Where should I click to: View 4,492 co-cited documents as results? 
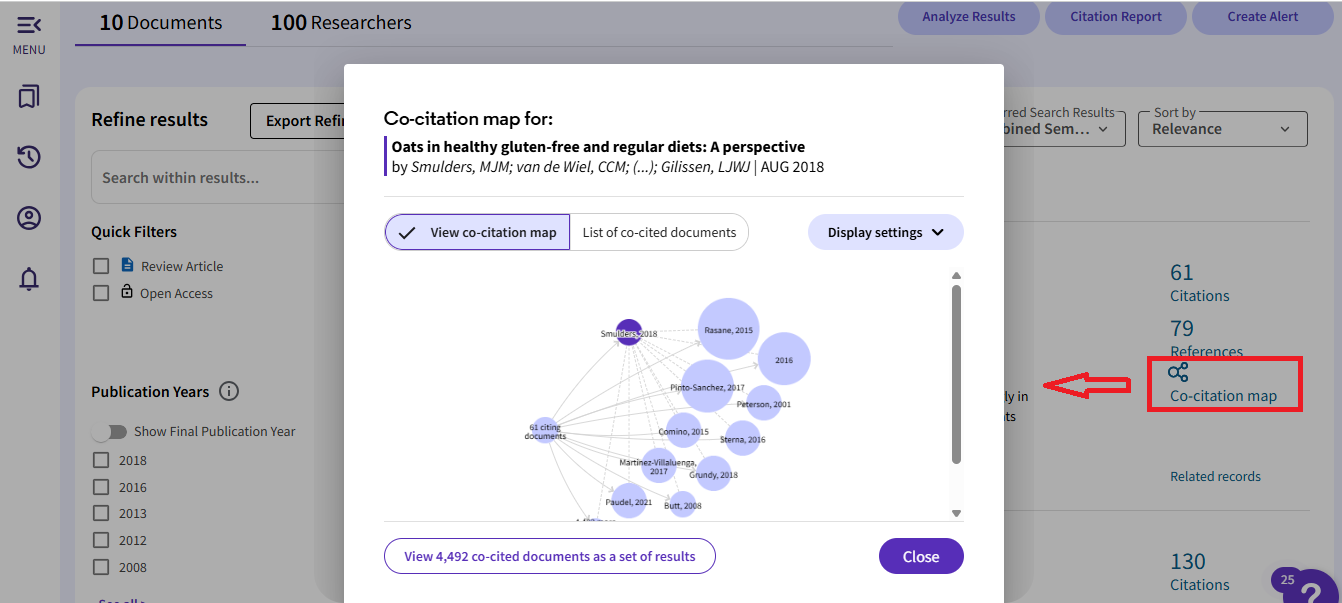pos(550,556)
